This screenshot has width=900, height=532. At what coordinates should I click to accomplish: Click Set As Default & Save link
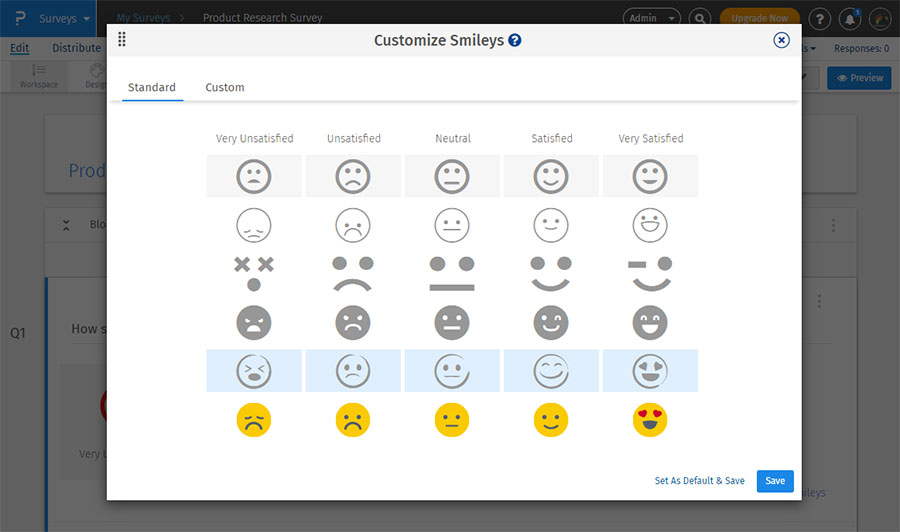coord(699,481)
